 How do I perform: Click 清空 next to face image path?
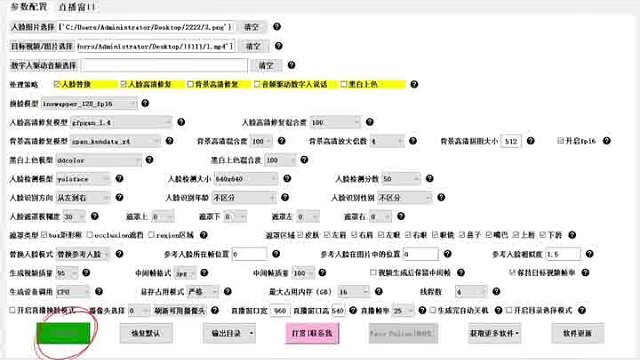[251, 27]
